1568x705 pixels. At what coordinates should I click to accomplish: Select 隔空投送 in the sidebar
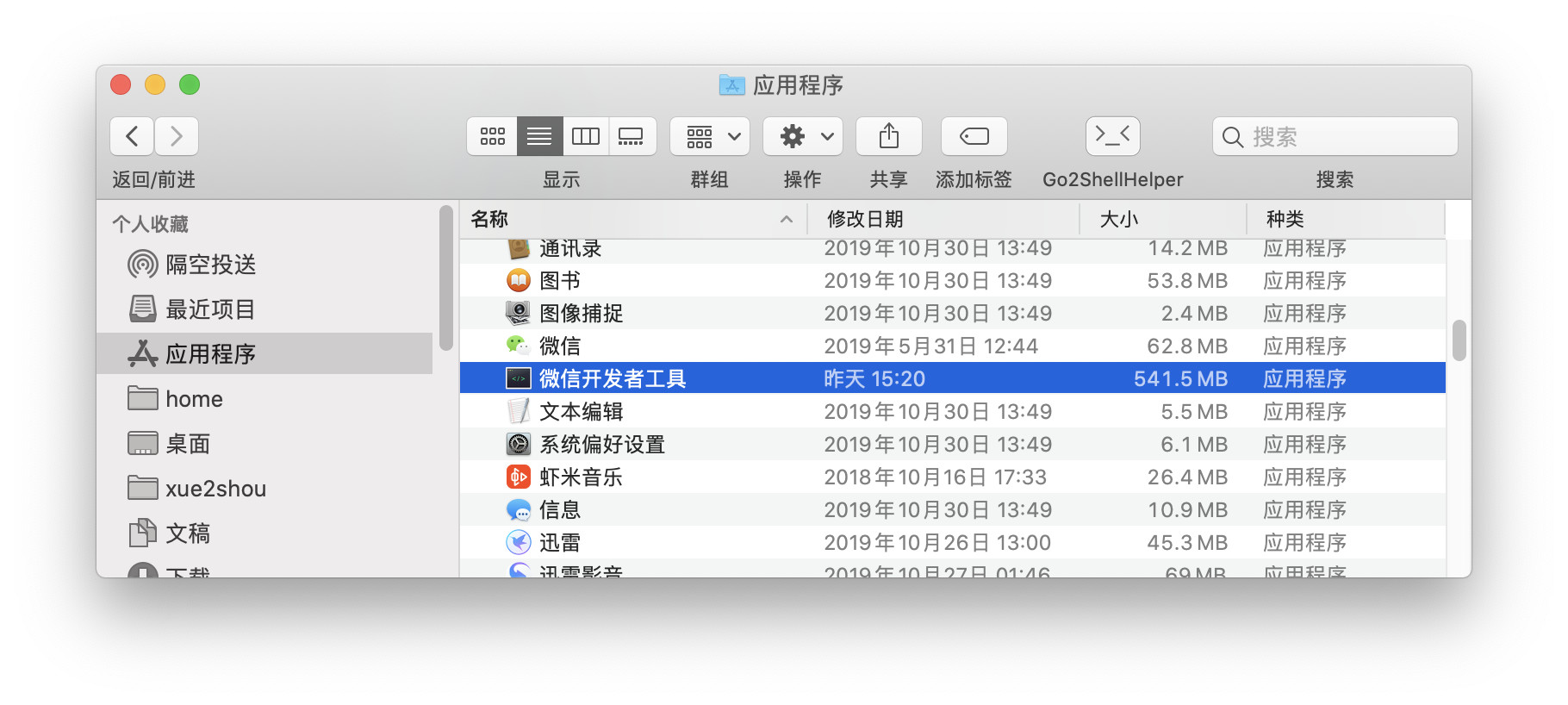point(264,265)
